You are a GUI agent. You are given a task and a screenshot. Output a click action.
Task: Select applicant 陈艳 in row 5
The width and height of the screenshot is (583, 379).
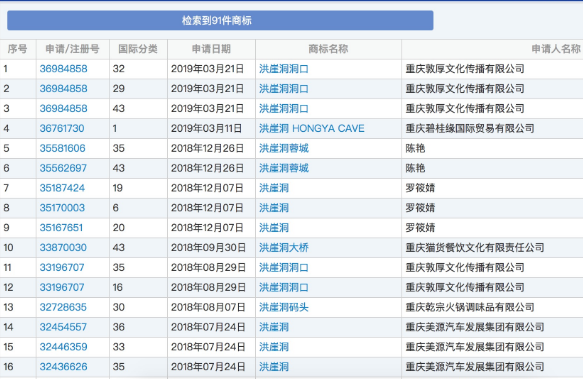click(415, 148)
